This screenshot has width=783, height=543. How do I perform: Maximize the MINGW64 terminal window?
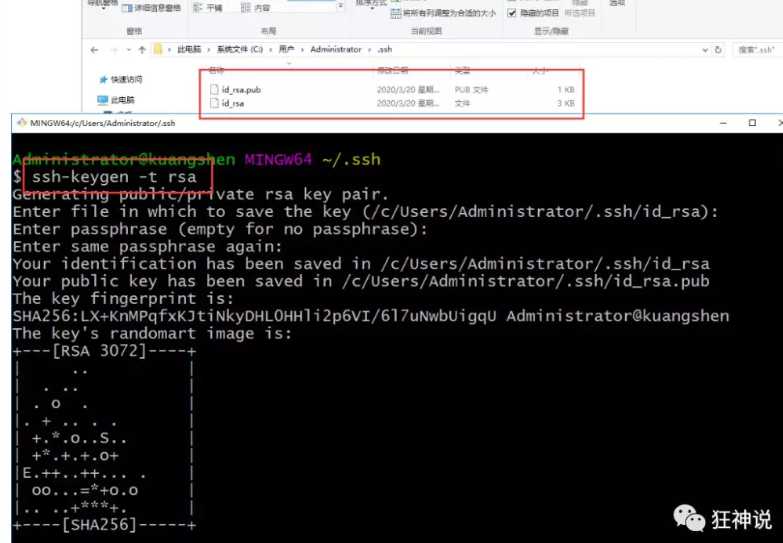[752, 123]
